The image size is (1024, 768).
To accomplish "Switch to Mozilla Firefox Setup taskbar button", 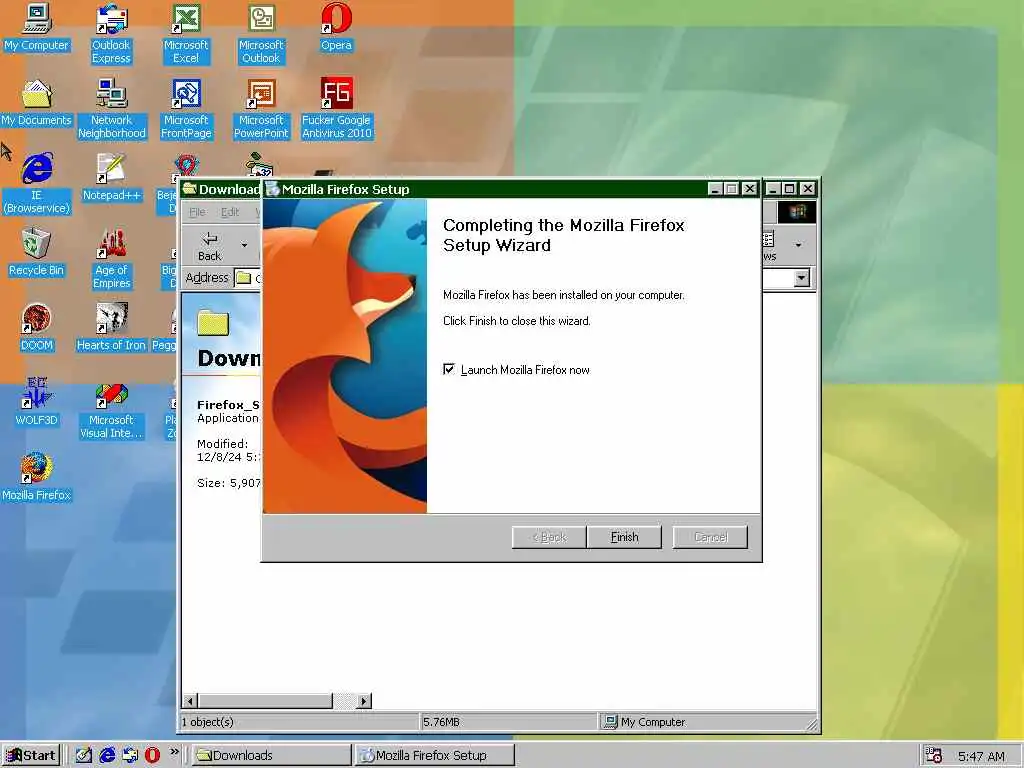I will click(x=434, y=756).
